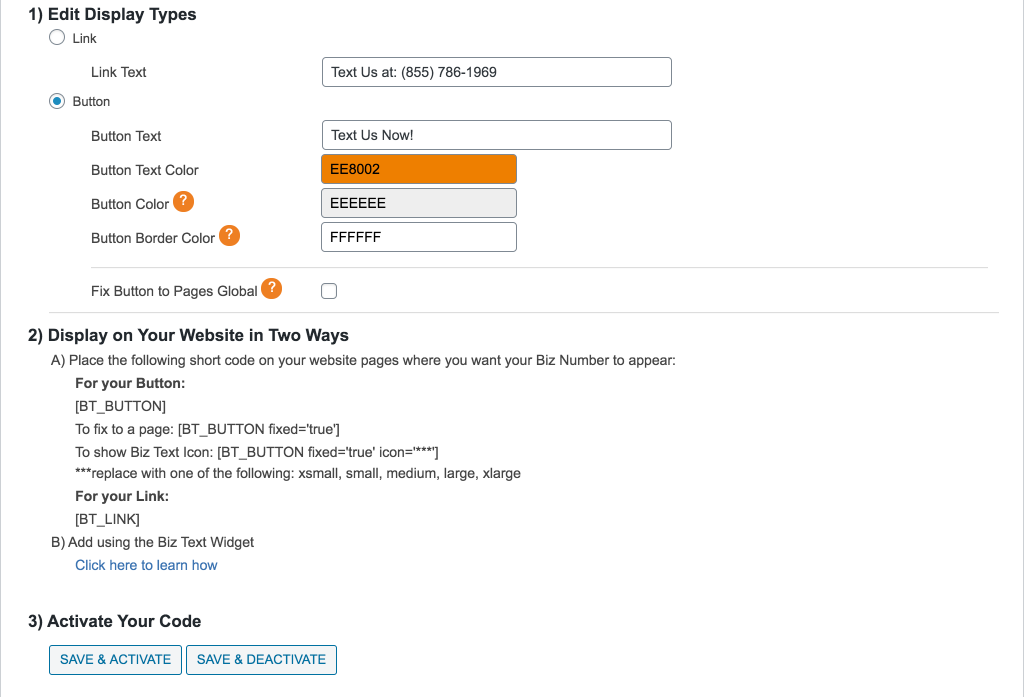Click the [BT_BUTTON] short code text
The height and width of the screenshot is (697, 1024).
pyautogui.click(x=120, y=406)
